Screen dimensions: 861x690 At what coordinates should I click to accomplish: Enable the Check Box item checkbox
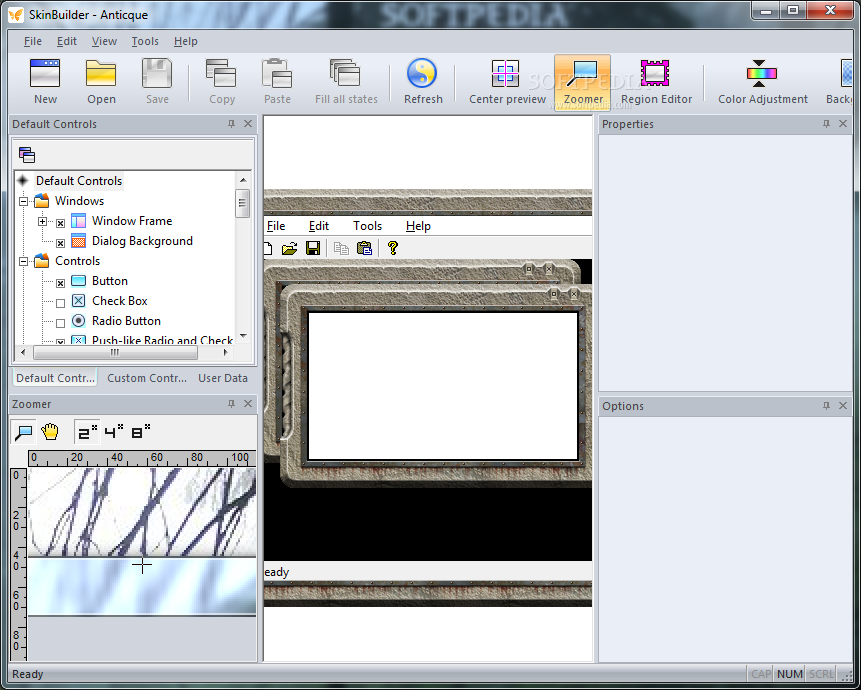pos(60,303)
